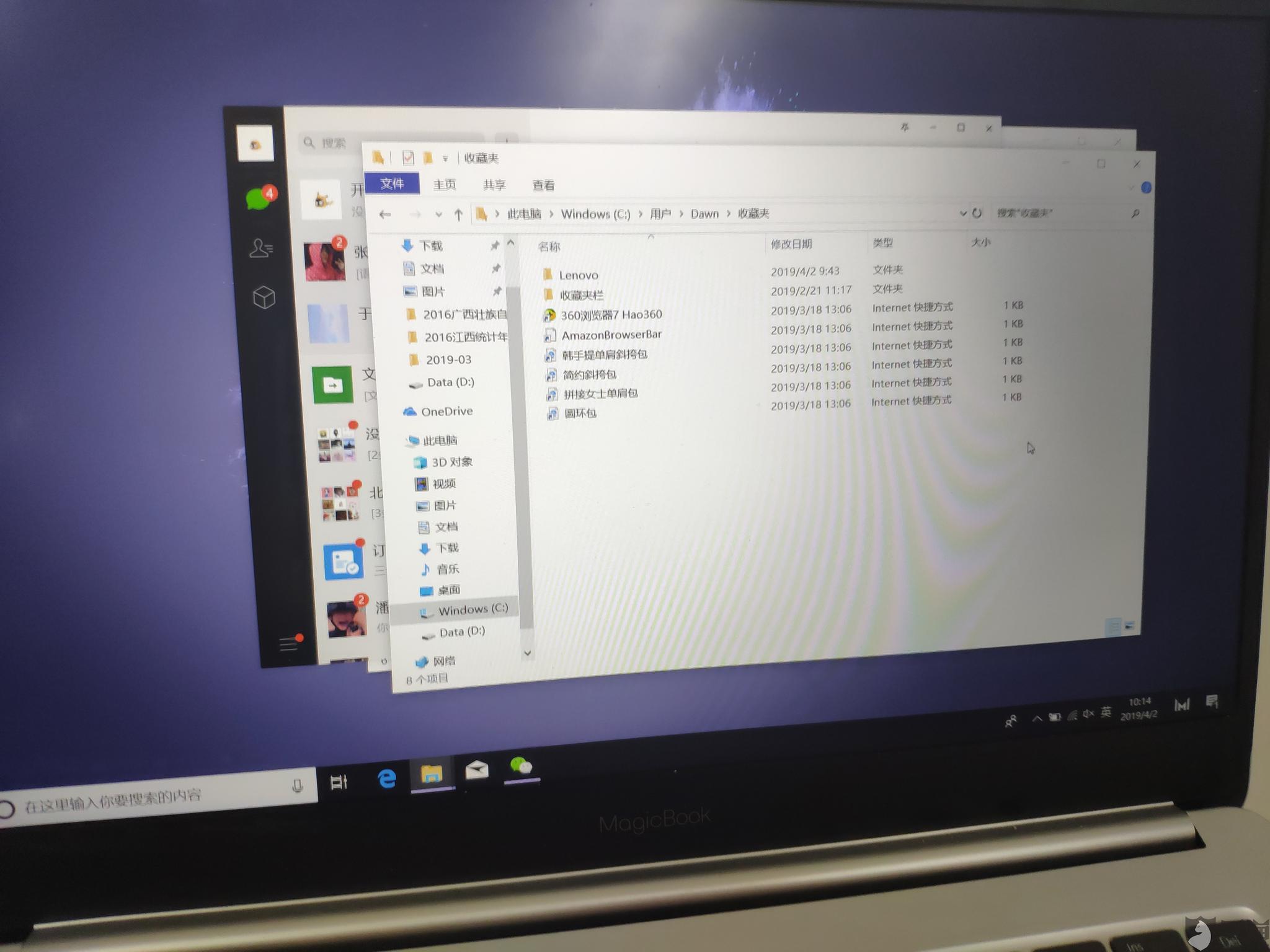The height and width of the screenshot is (952, 1270).
Task: Select Windows (C:) in breadcrumb path
Action: tap(595, 214)
